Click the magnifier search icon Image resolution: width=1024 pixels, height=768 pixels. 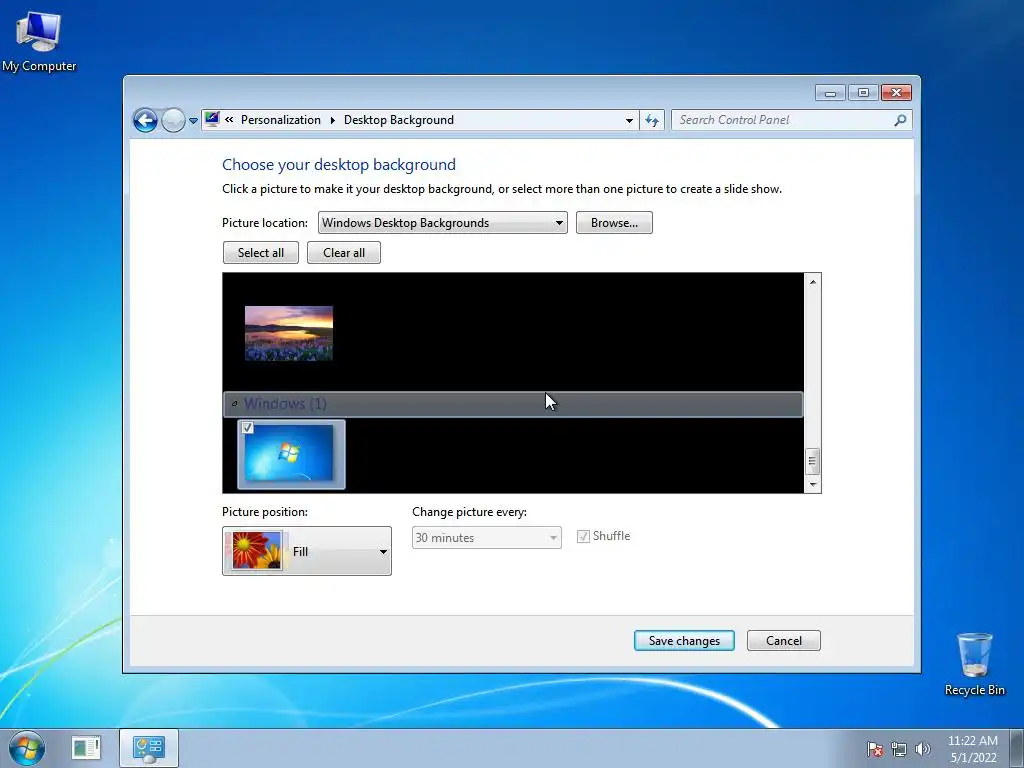click(x=901, y=120)
